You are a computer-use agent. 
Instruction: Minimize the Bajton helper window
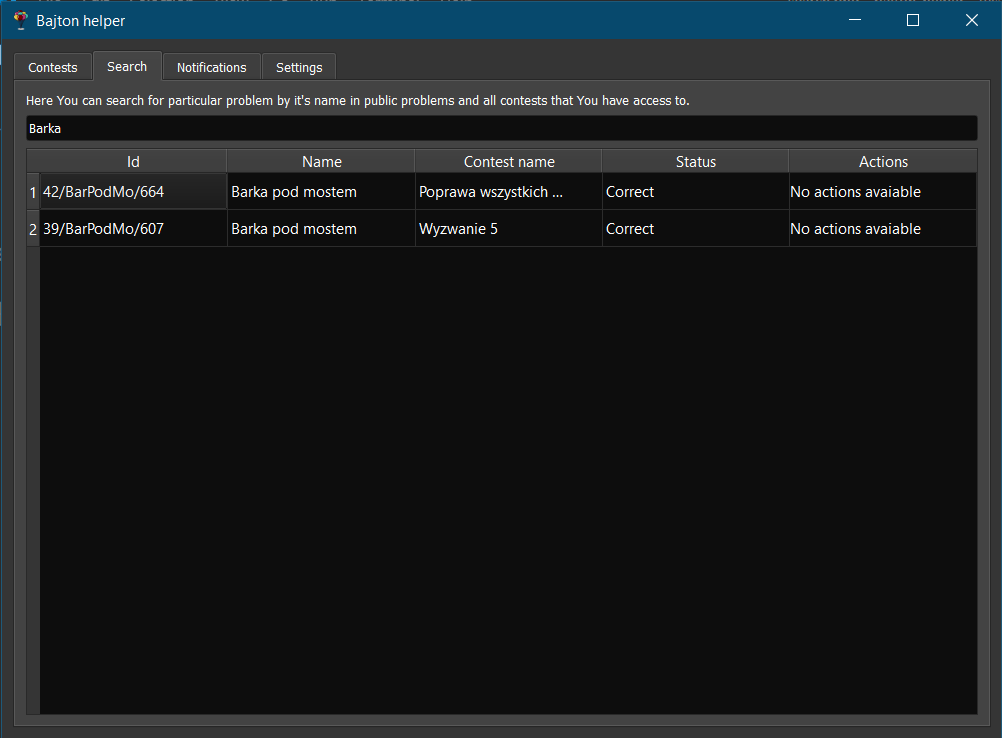click(x=855, y=20)
